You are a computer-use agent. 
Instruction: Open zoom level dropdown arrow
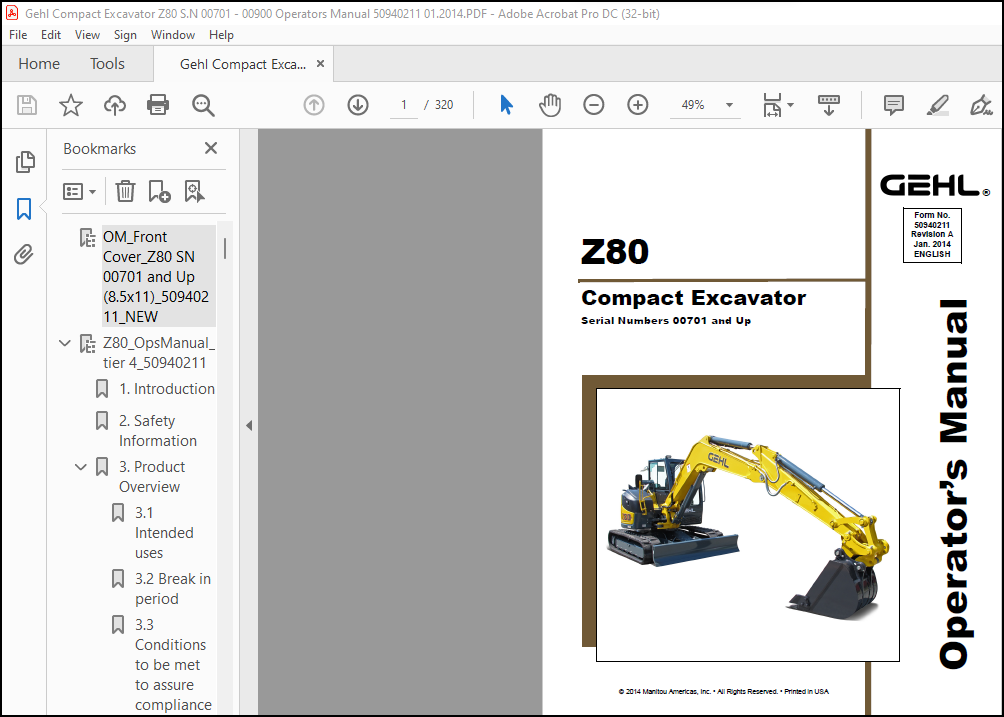pyautogui.click(x=729, y=105)
